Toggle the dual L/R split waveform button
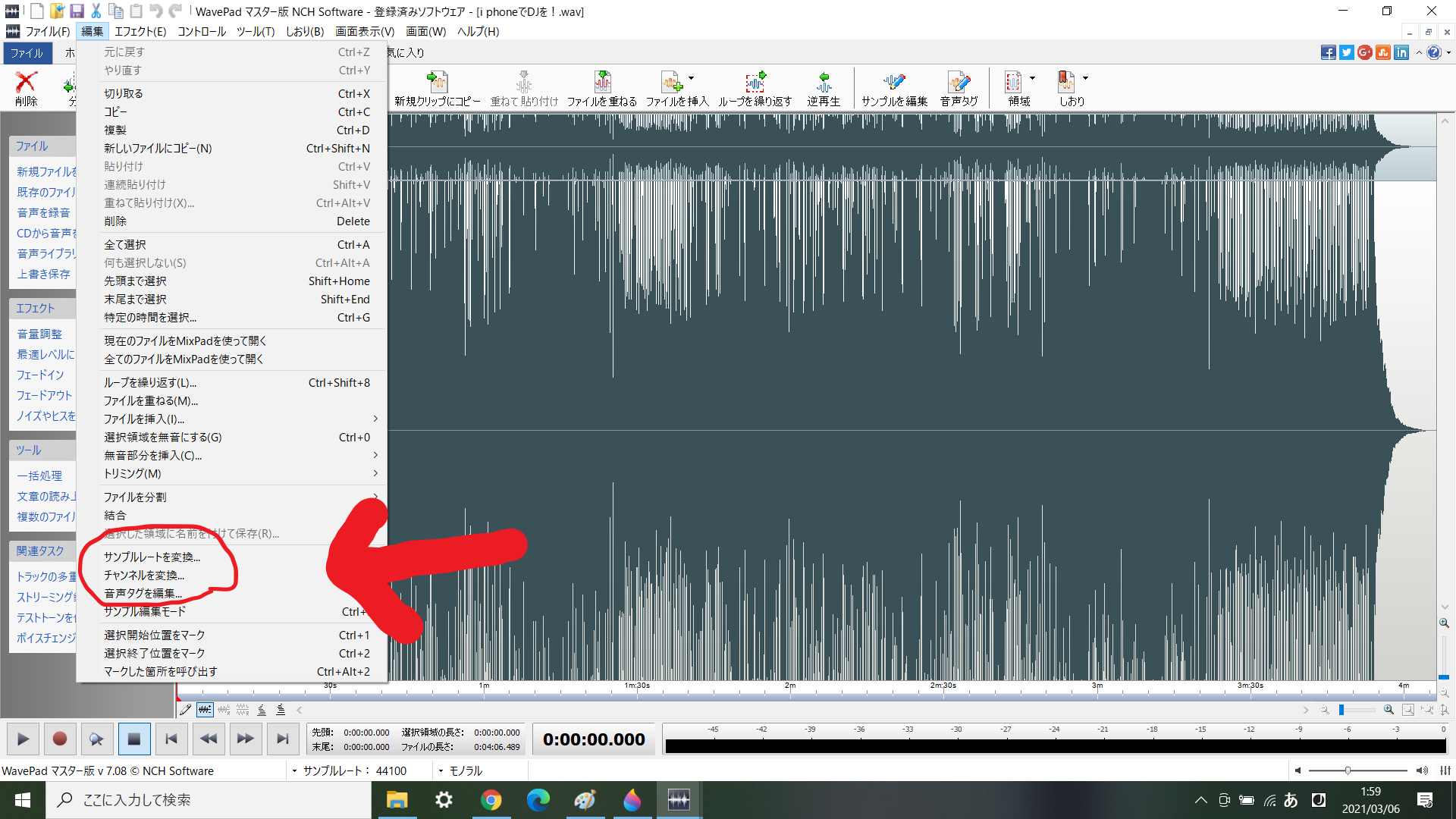The image size is (1456, 819). pyautogui.click(x=243, y=710)
